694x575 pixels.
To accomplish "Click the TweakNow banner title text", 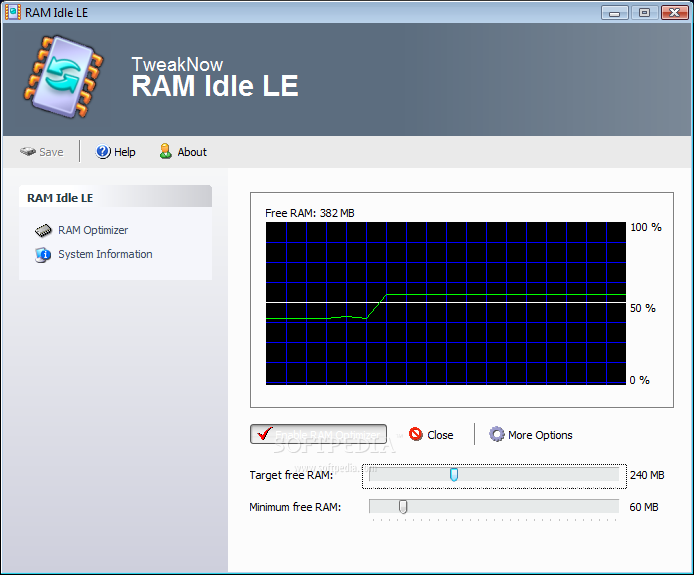I will pos(177,65).
